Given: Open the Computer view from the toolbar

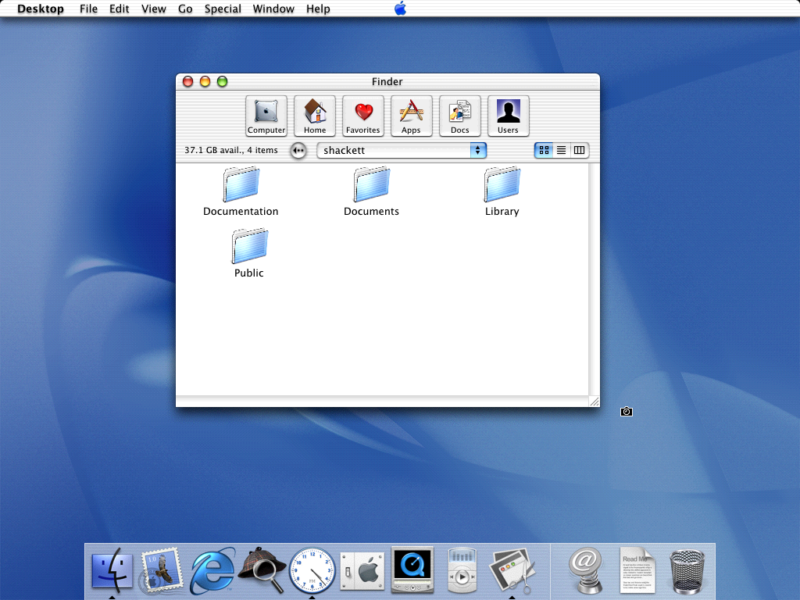Looking at the screenshot, I should click(266, 114).
